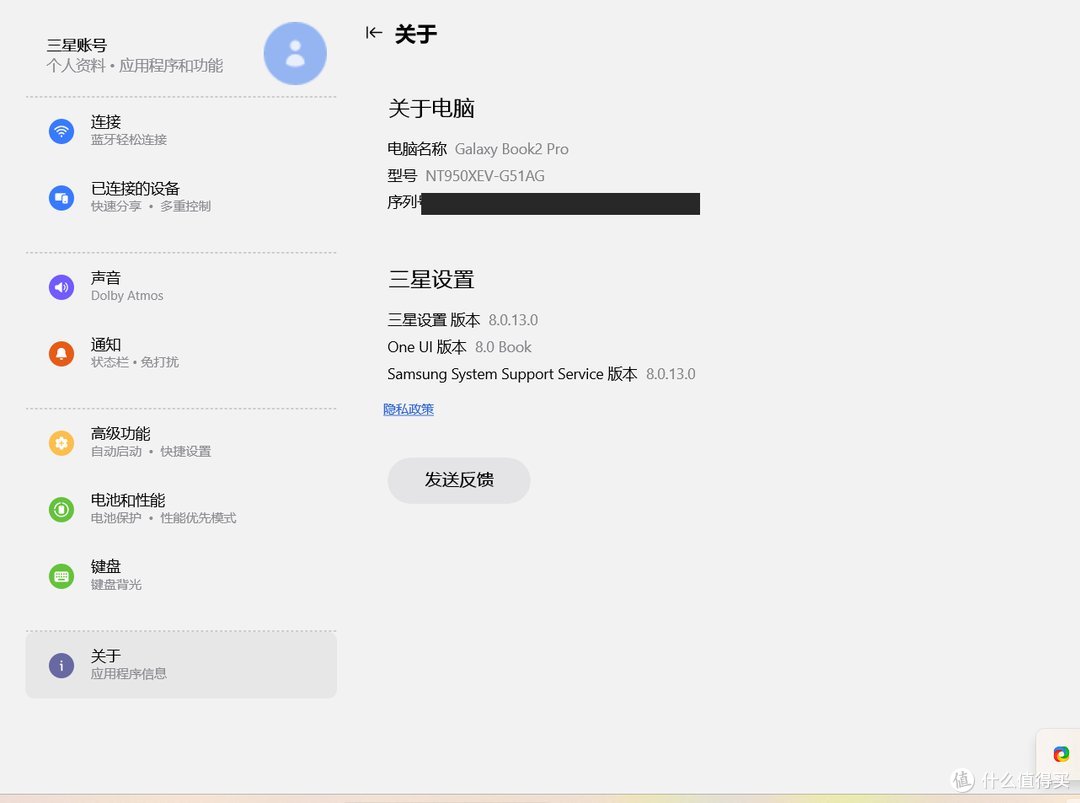Click the 三星设置 版本 value 8.0.13.0
The image size is (1080, 803).
pos(513,320)
